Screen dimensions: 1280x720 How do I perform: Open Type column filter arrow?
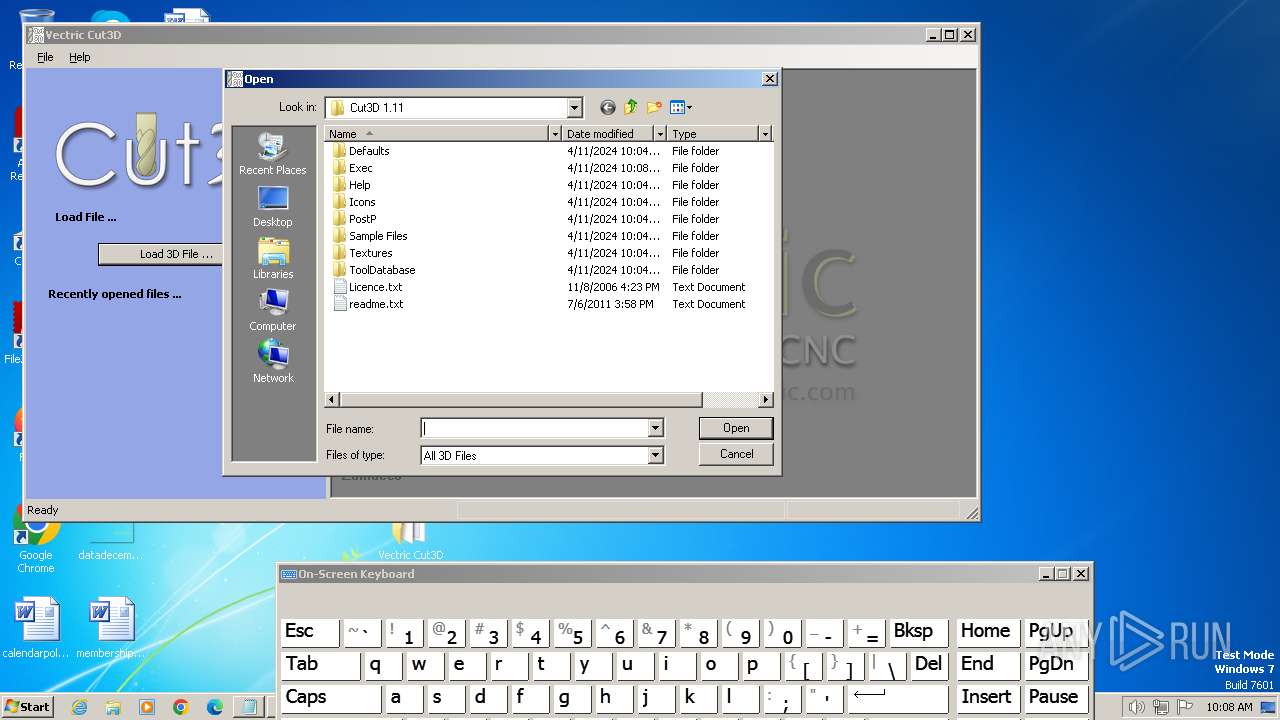click(x=765, y=133)
